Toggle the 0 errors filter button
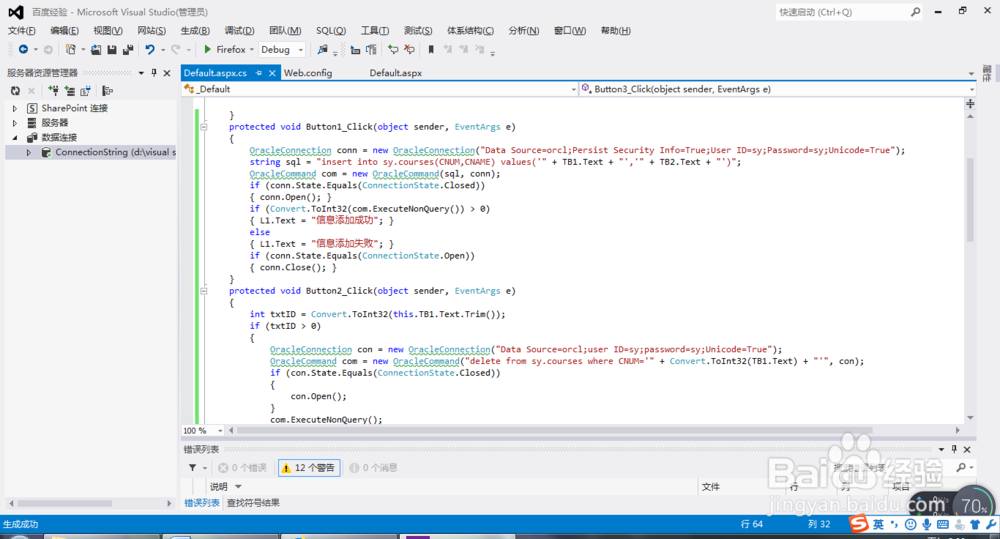This screenshot has height=539, width=1000. 242,468
